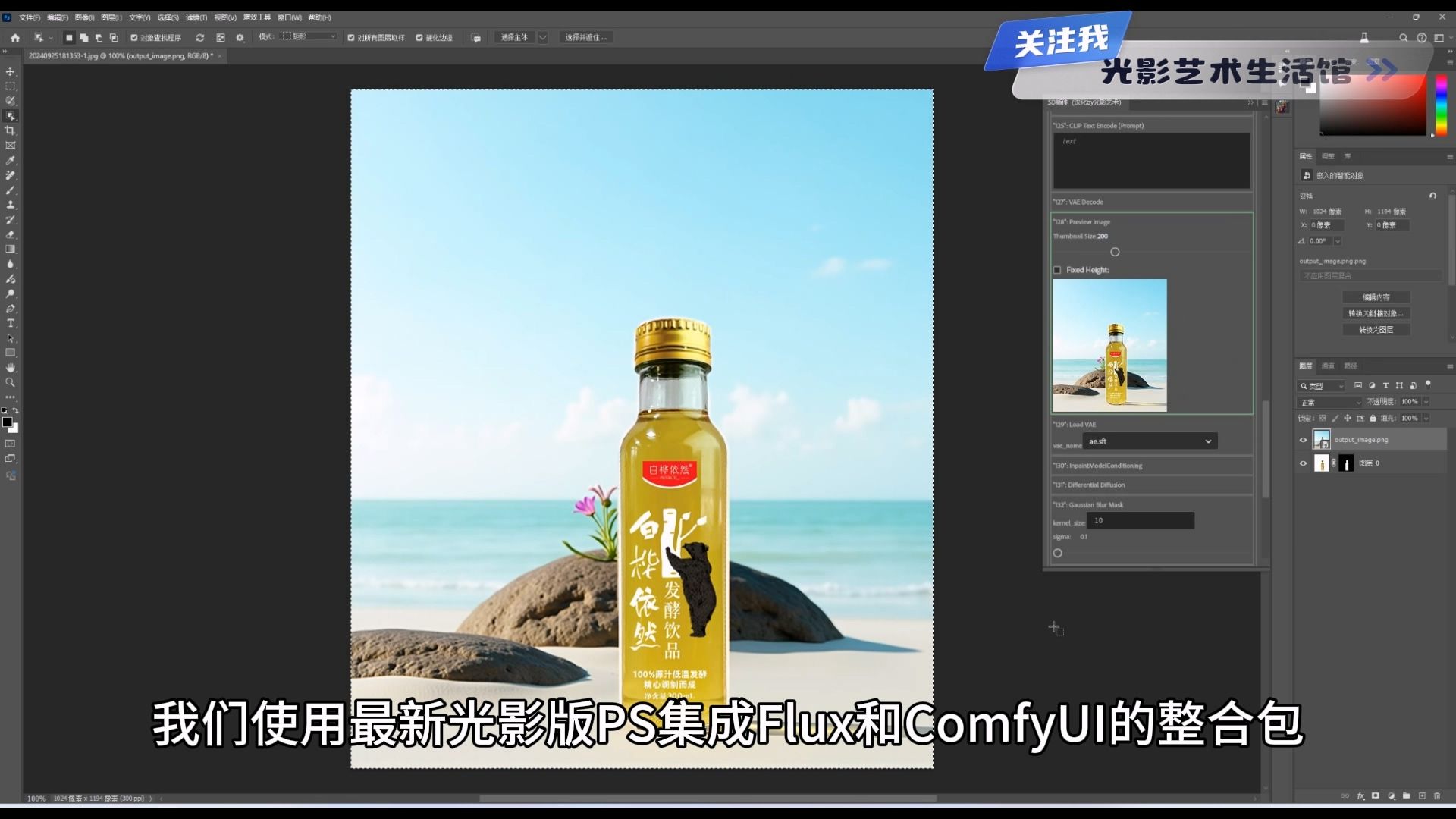1456x819 pixels.
Task: Select the Eyedropper tool
Action: 11,161
